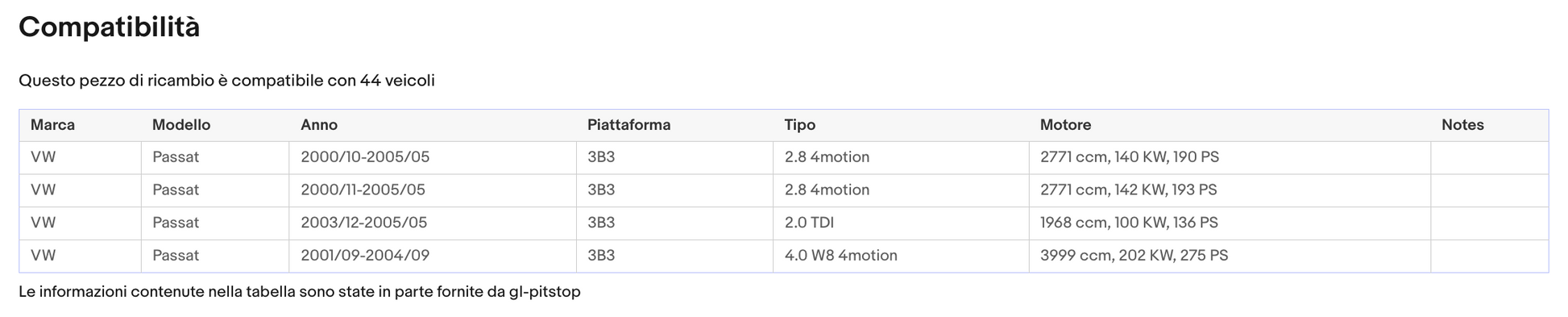The image size is (1568, 317).
Task: Click the 1968 ccm engine cell
Action: (1230, 223)
